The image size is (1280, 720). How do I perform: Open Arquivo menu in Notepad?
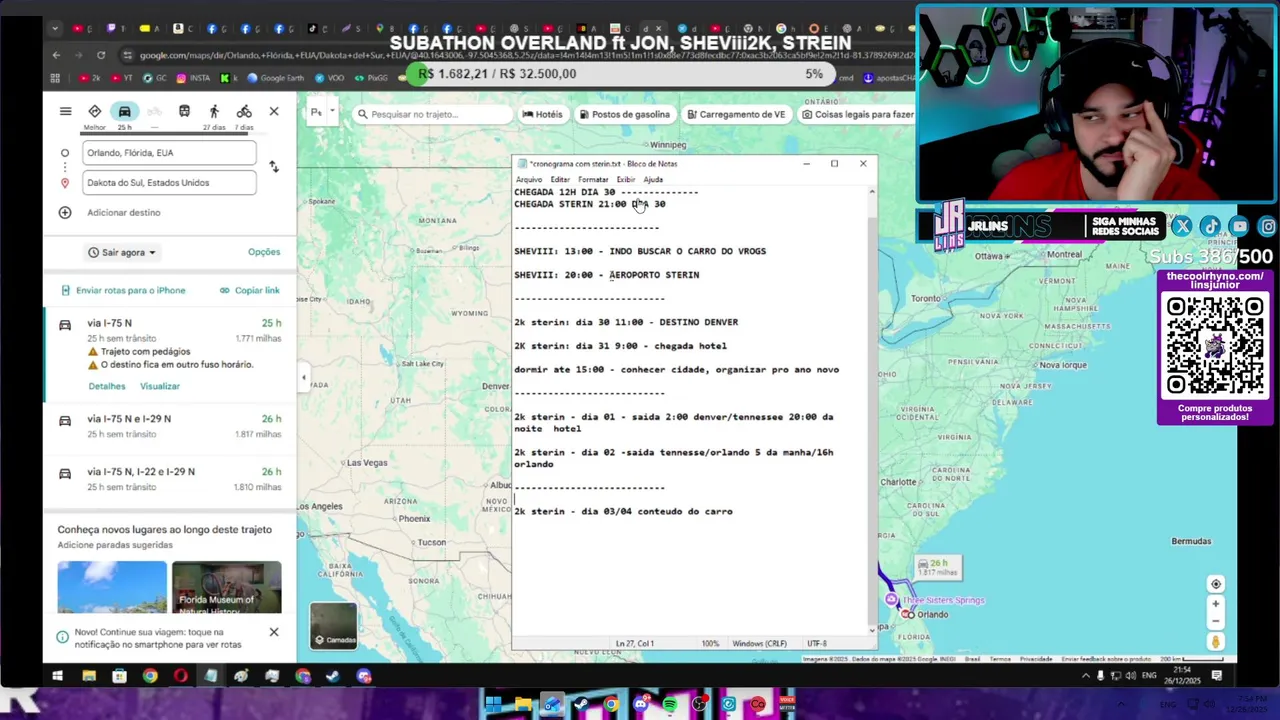528,179
